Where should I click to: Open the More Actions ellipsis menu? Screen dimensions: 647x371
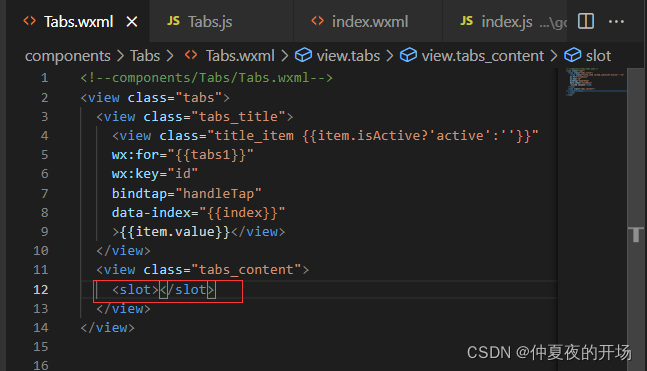pos(616,21)
